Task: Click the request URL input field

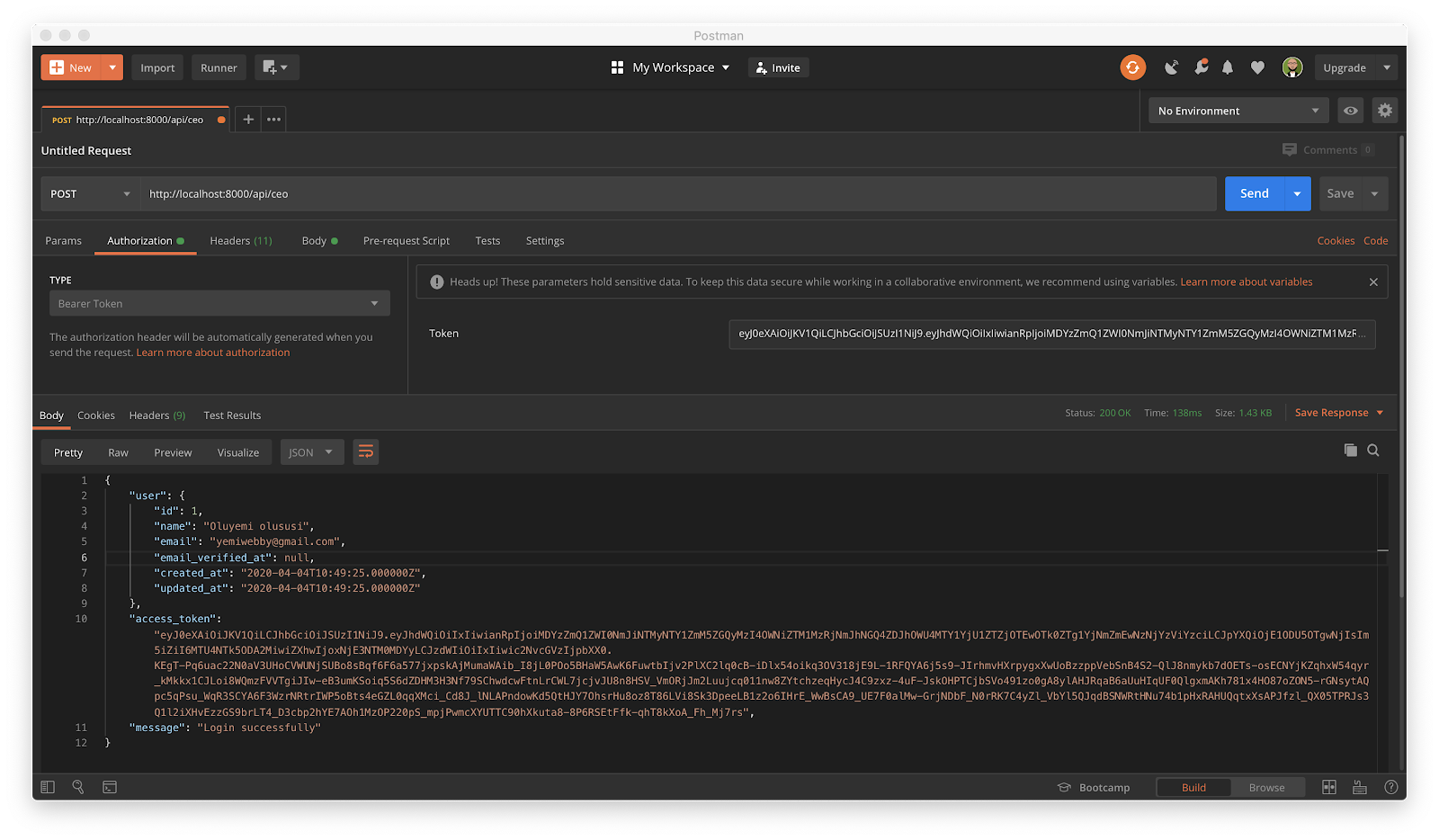Action: coord(678,194)
